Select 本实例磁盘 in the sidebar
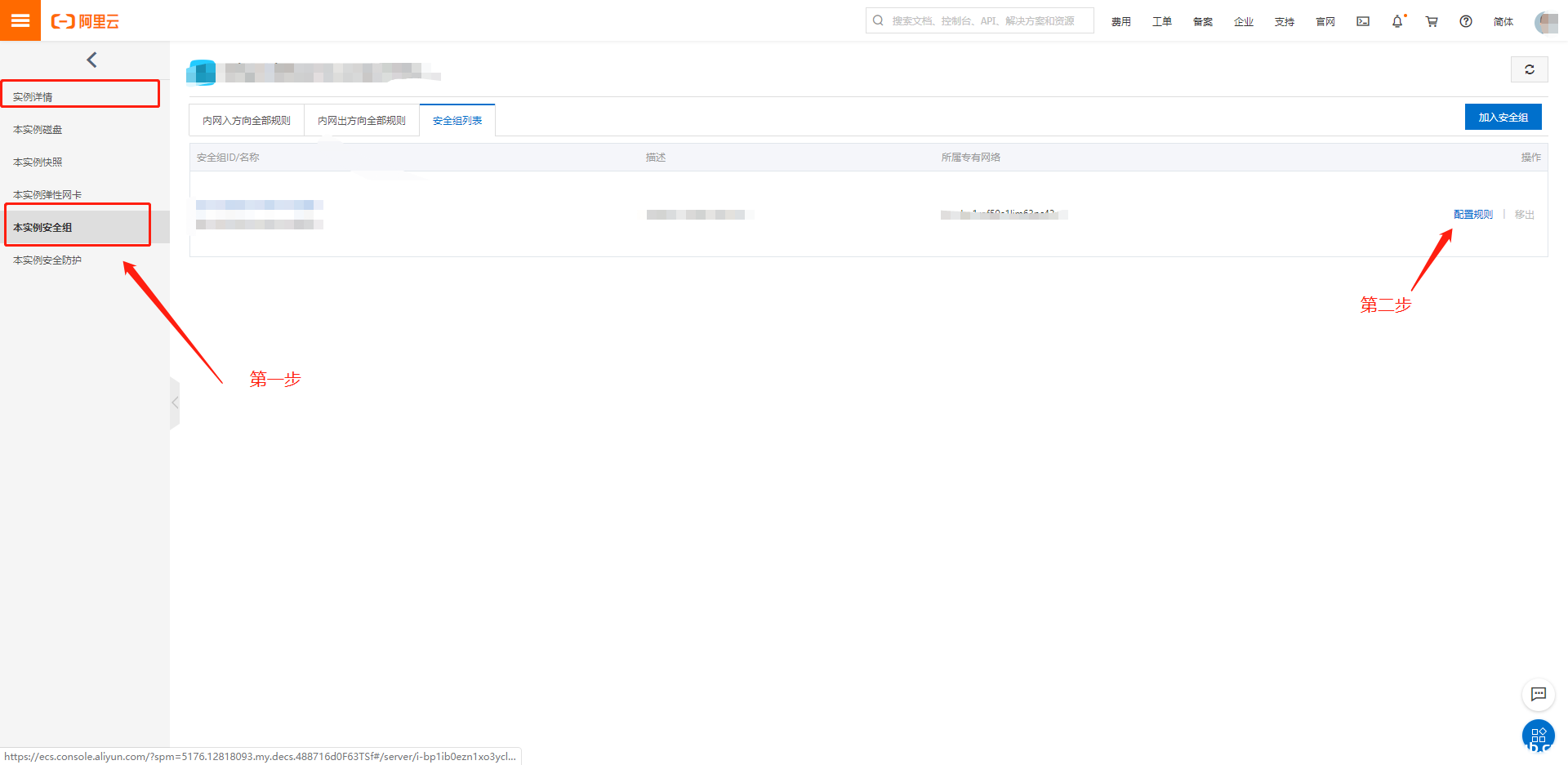This screenshot has width=1568, height=765. tap(38, 129)
